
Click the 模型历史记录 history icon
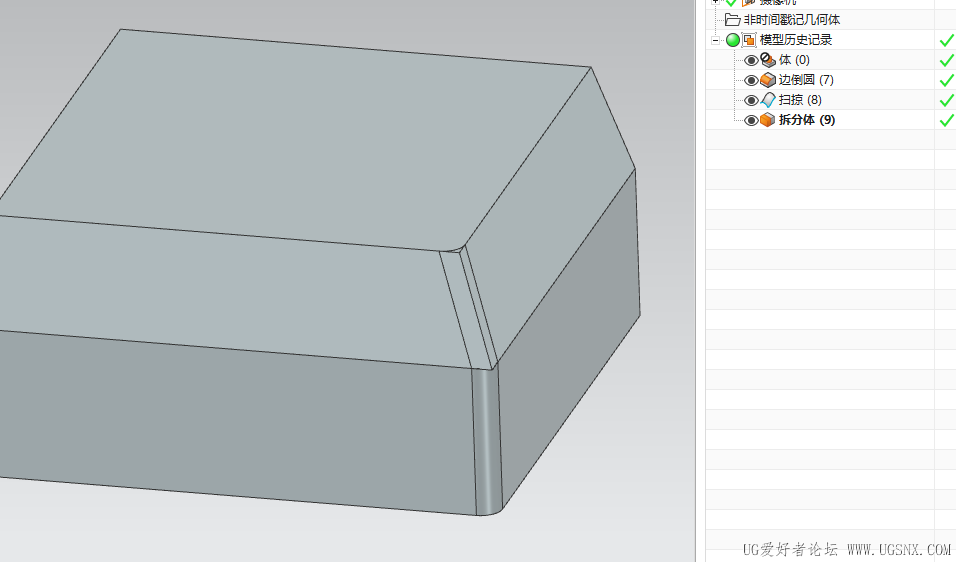tap(749, 40)
